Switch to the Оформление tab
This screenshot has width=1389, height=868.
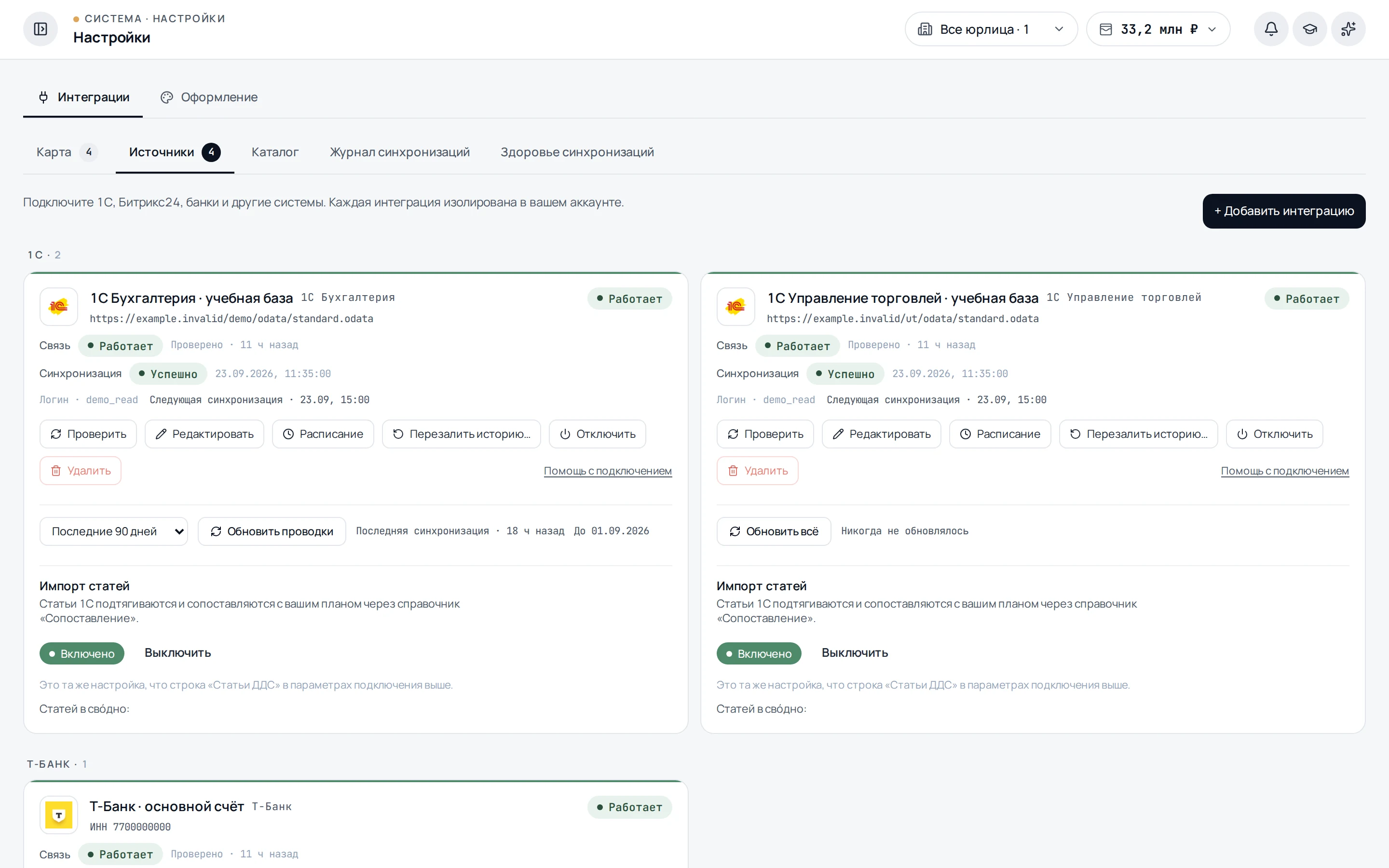point(209,97)
